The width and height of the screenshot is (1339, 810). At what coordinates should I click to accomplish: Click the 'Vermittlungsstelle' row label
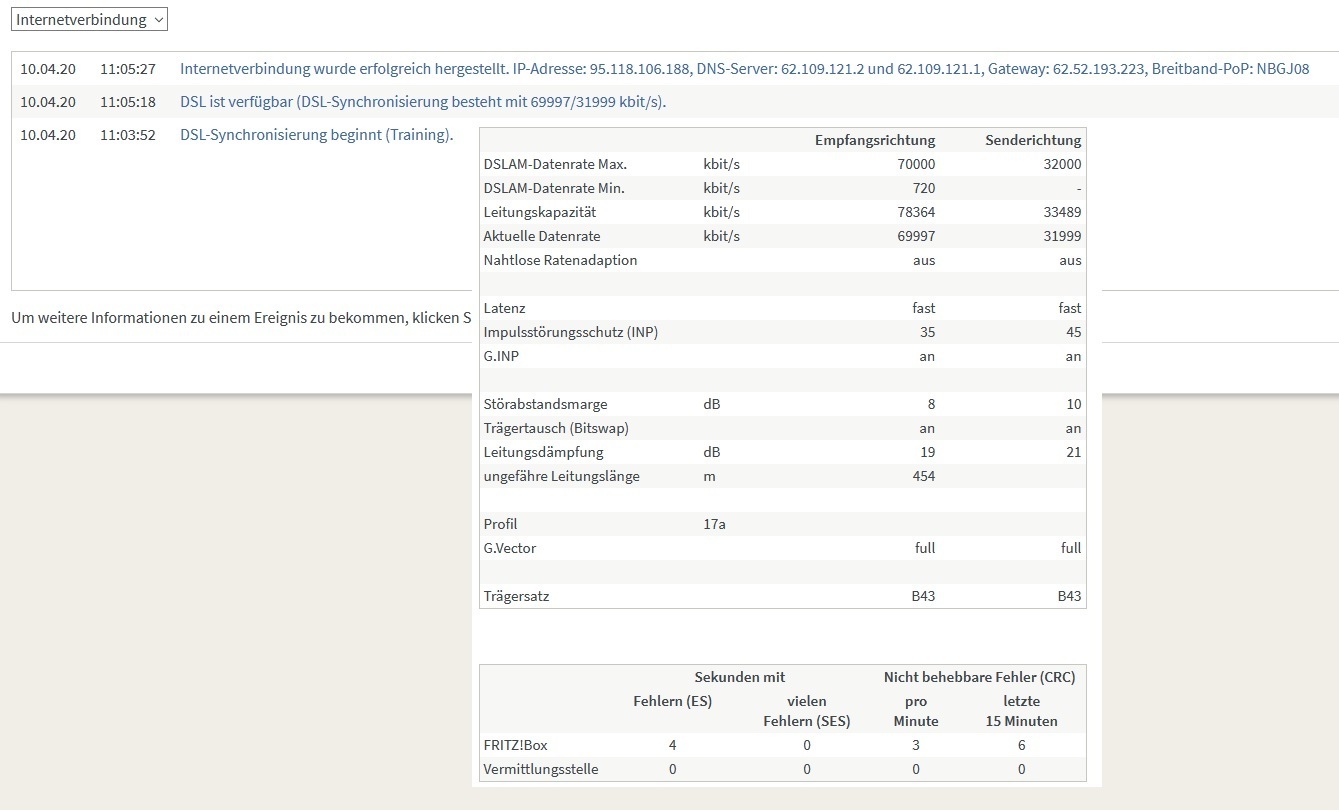(541, 769)
